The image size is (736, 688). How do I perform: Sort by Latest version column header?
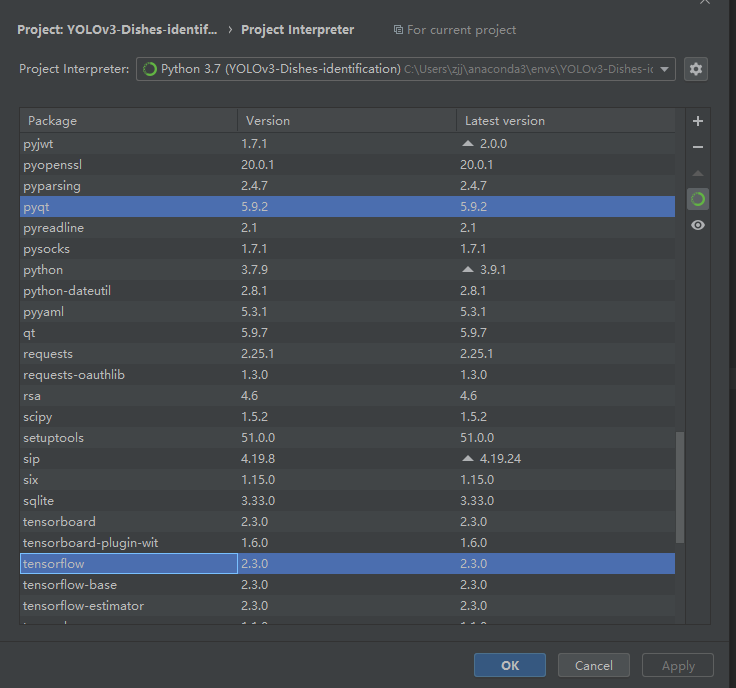(566, 121)
